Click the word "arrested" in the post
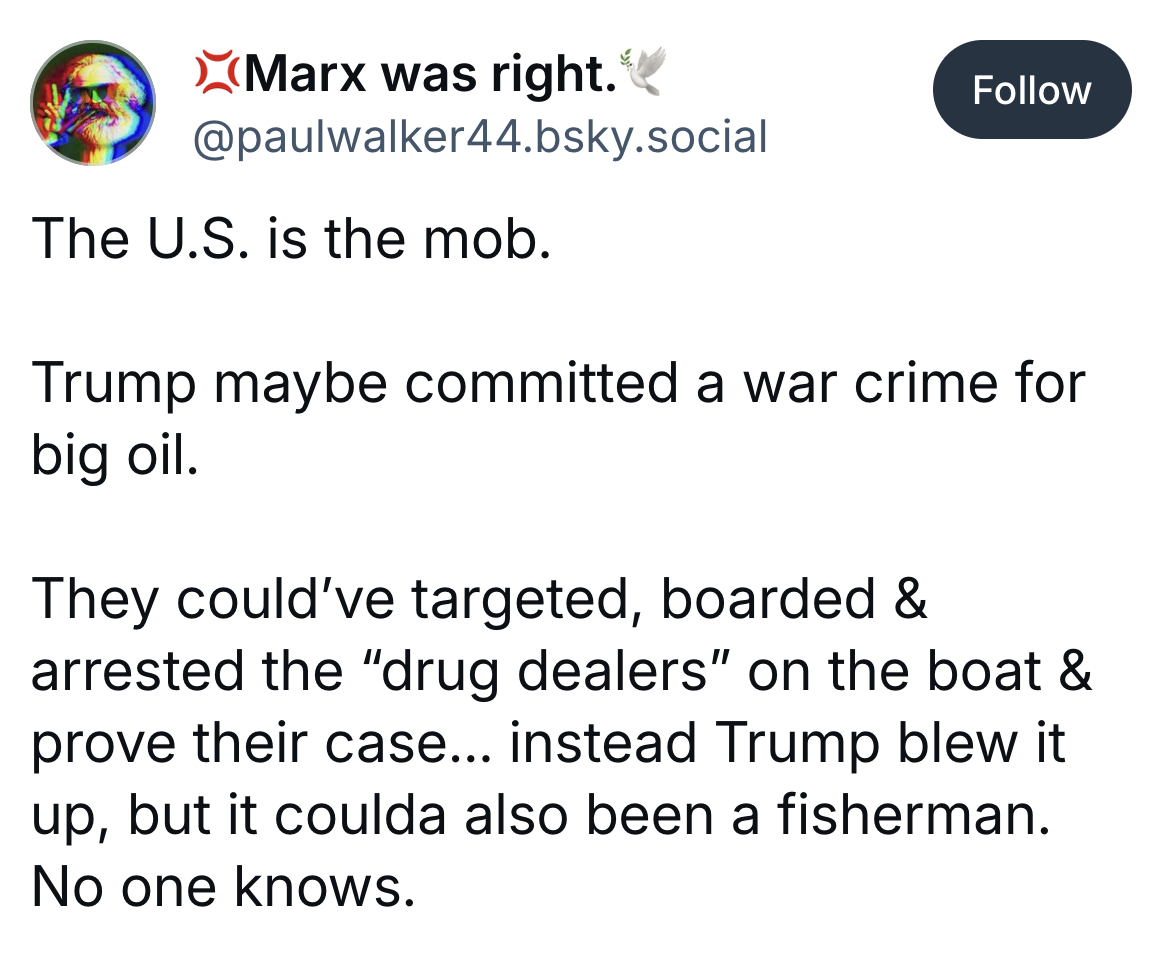This screenshot has width=1168, height=962. coord(136,672)
